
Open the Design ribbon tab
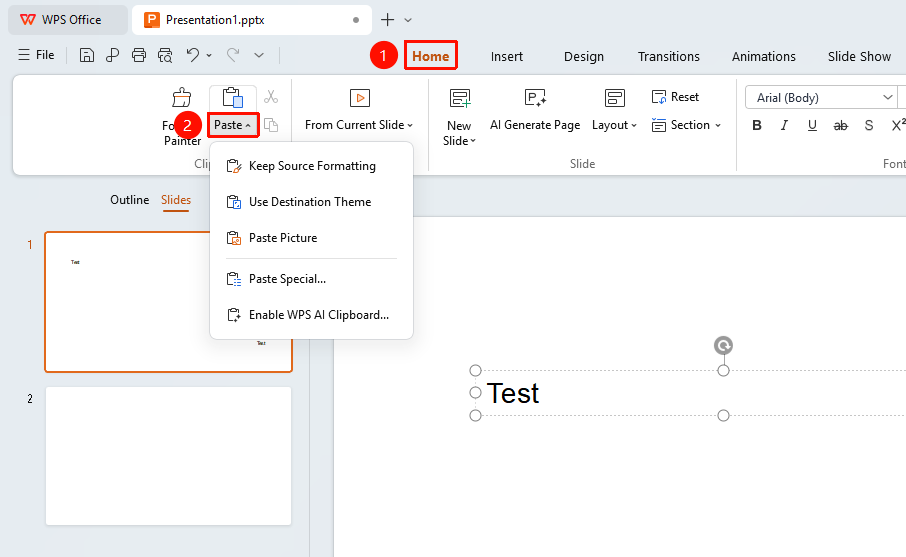(x=584, y=57)
